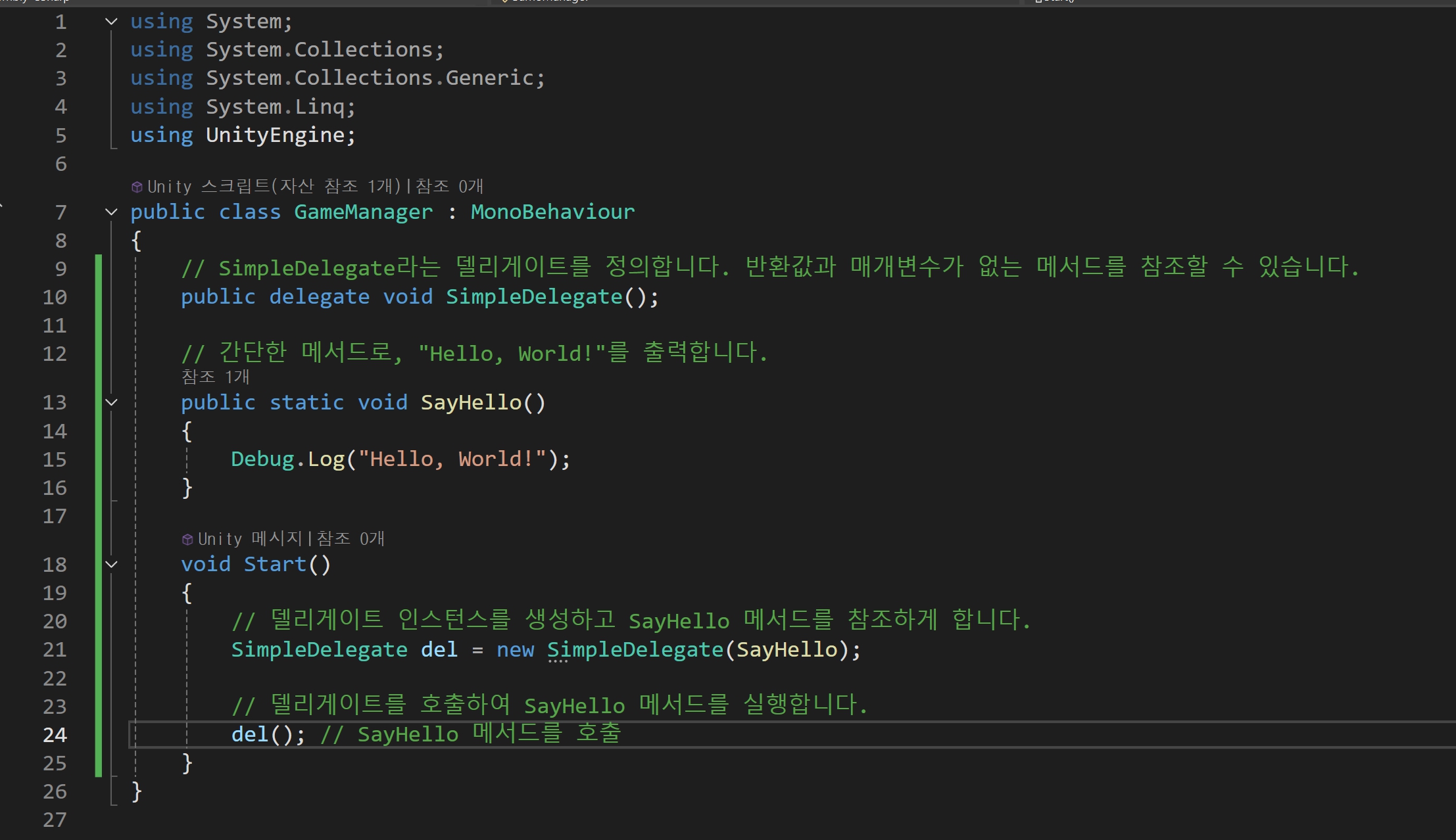
Task: Open the '참조 1개' CodeLens above SayHello
Action: [216, 377]
